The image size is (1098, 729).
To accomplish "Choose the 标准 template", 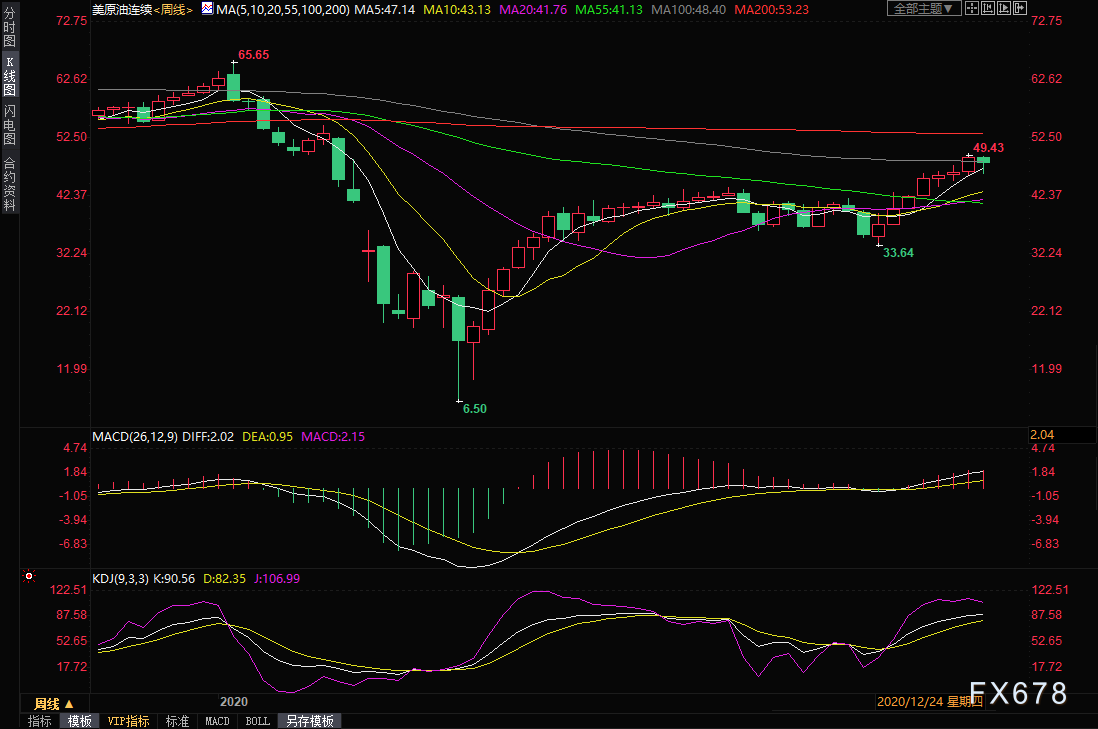I will tap(176, 721).
